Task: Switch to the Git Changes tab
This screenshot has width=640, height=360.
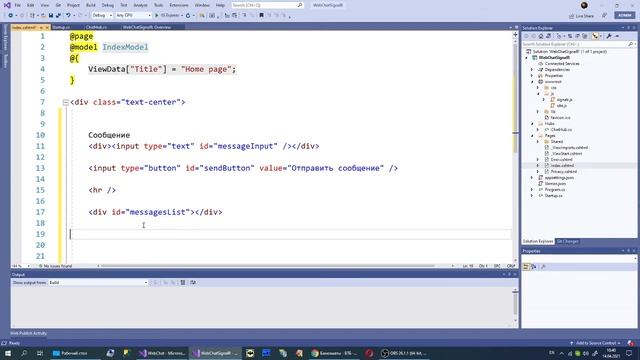Action: point(568,242)
